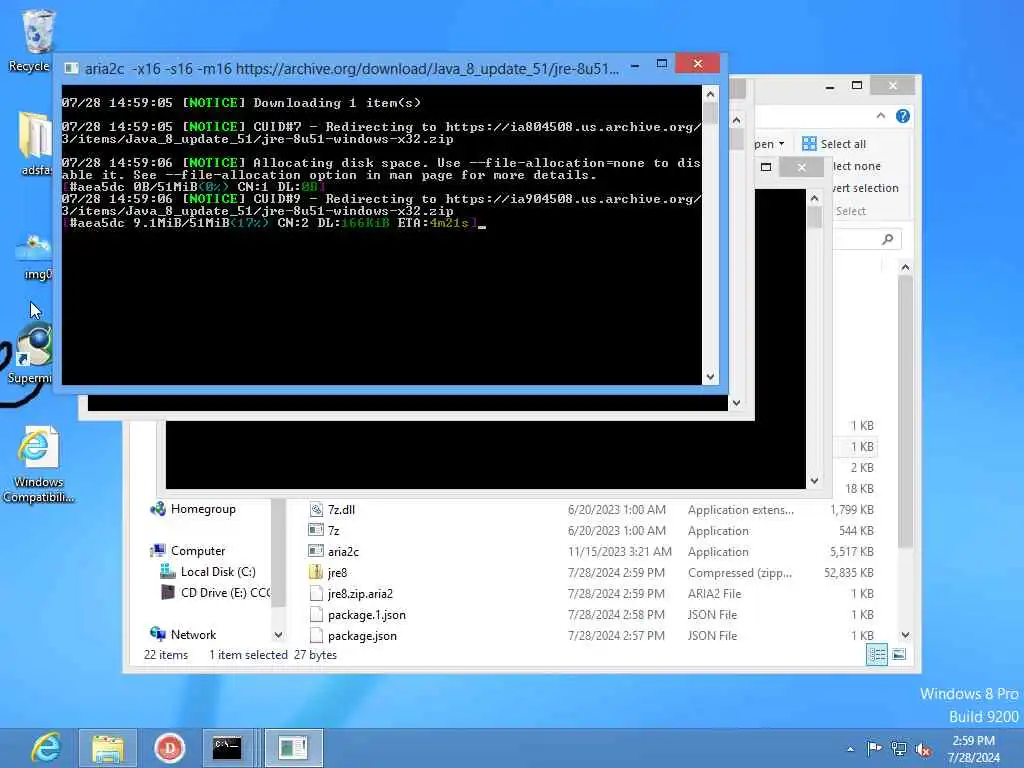Show hidden tray icons arrow
The height and width of the screenshot is (768, 1024).
click(x=850, y=749)
